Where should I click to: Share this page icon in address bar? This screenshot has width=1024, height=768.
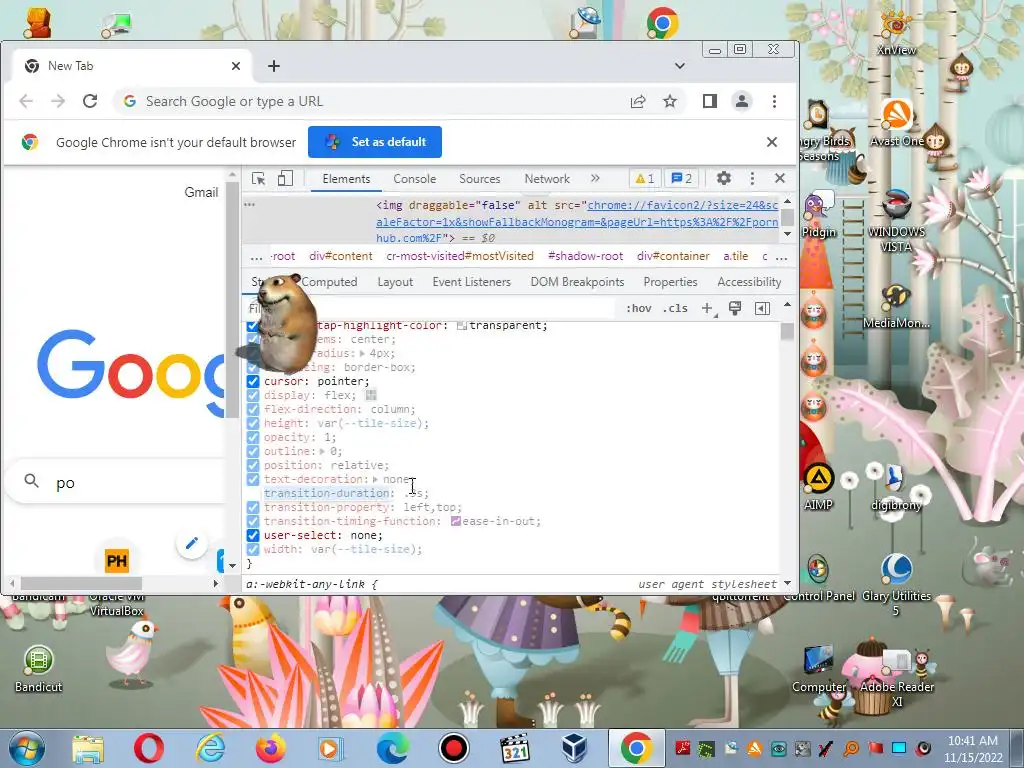pyautogui.click(x=638, y=101)
